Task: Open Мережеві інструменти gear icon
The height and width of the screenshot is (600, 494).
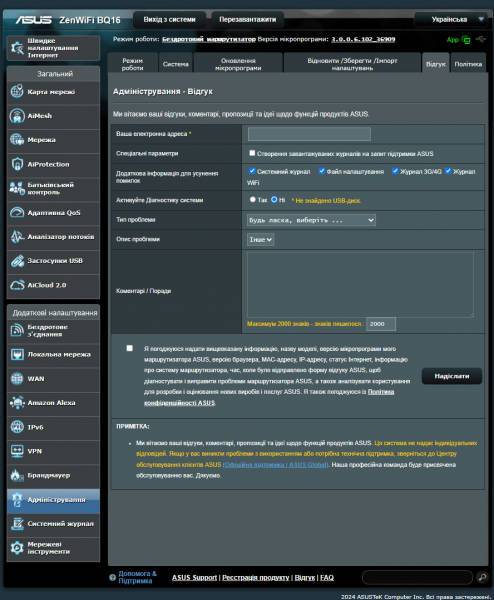Action: 17,548
